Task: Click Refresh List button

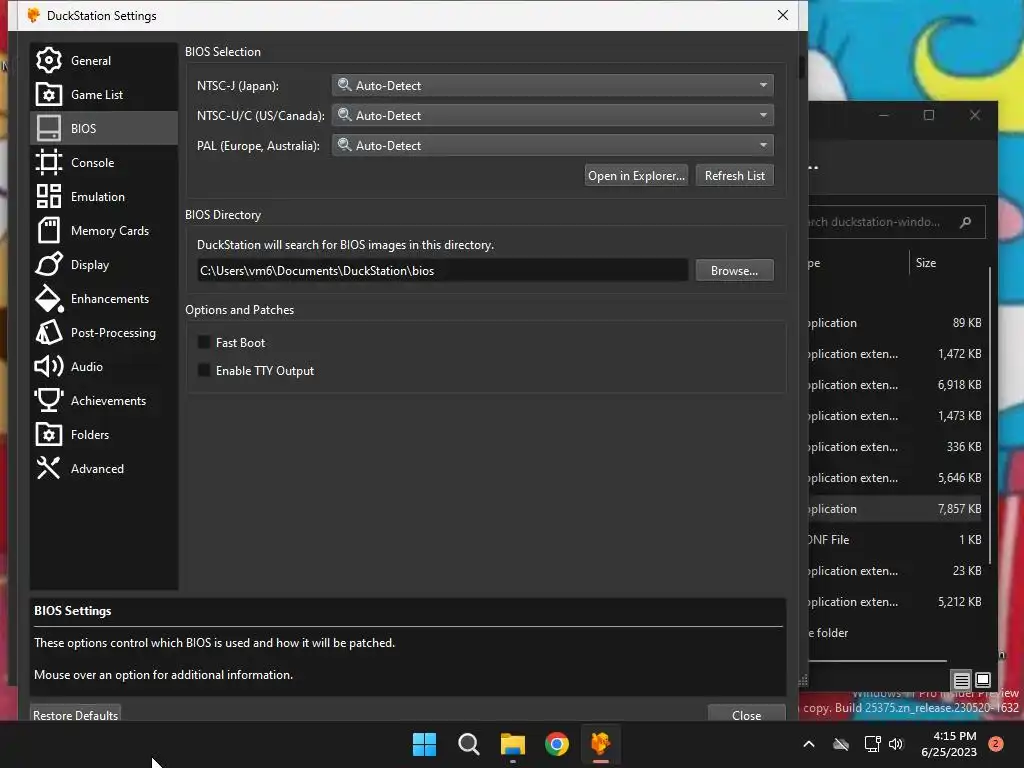Action: click(735, 176)
